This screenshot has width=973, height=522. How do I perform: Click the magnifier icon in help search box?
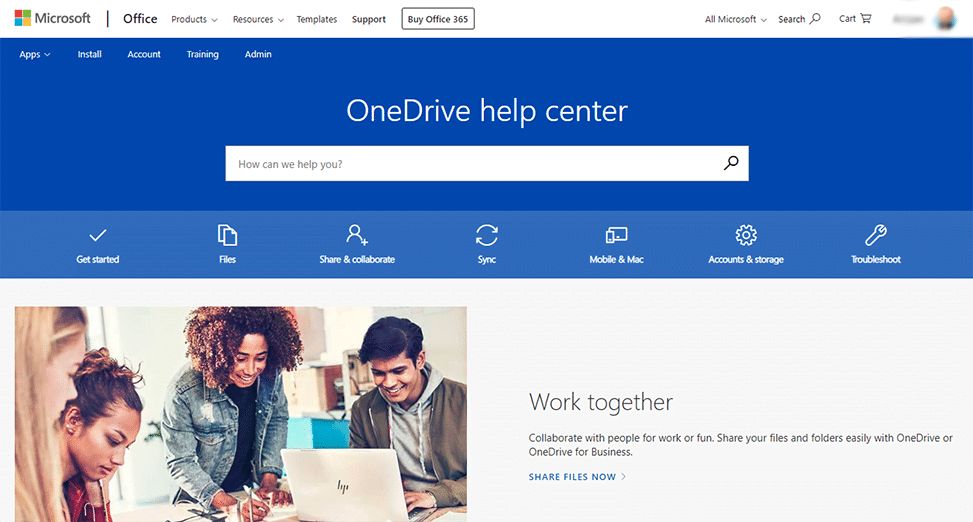(732, 163)
